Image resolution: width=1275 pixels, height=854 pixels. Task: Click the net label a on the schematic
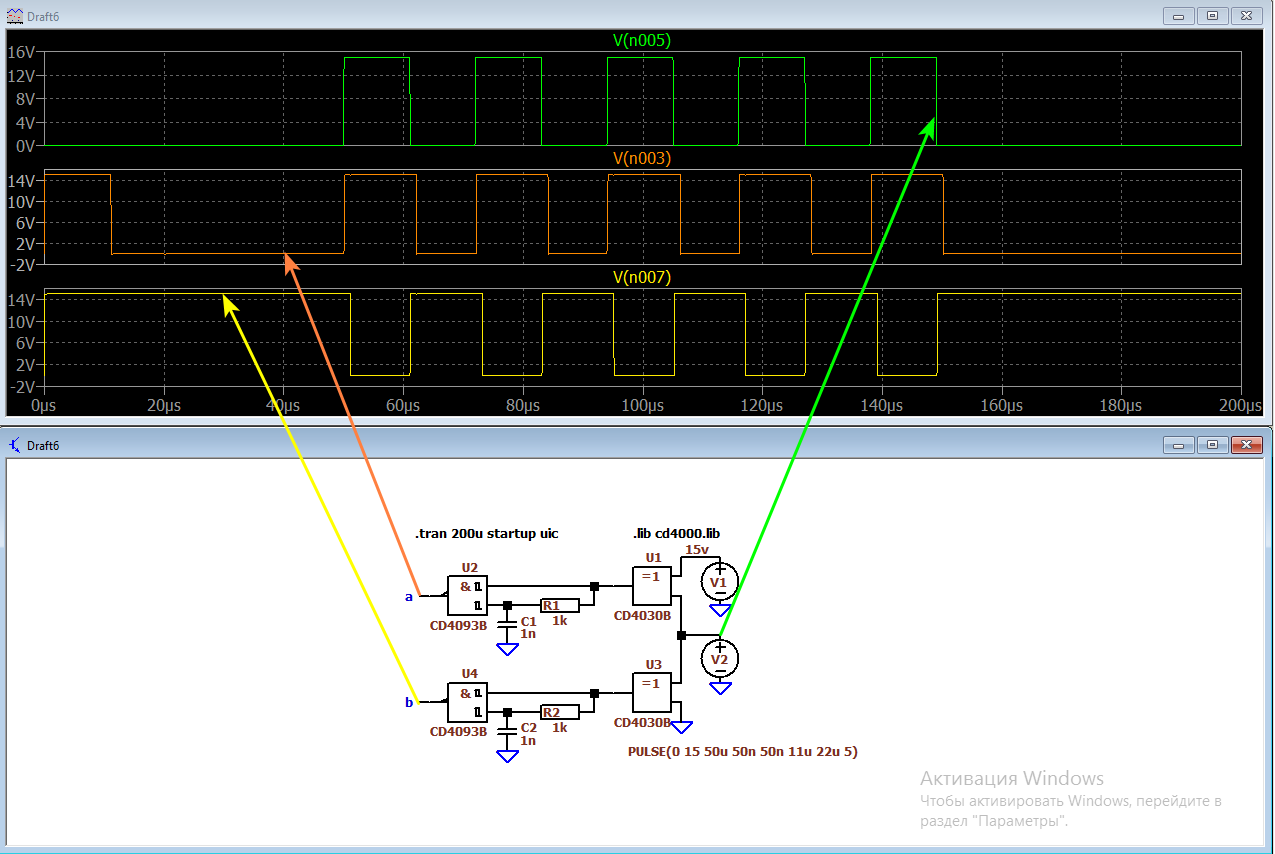coord(408,597)
